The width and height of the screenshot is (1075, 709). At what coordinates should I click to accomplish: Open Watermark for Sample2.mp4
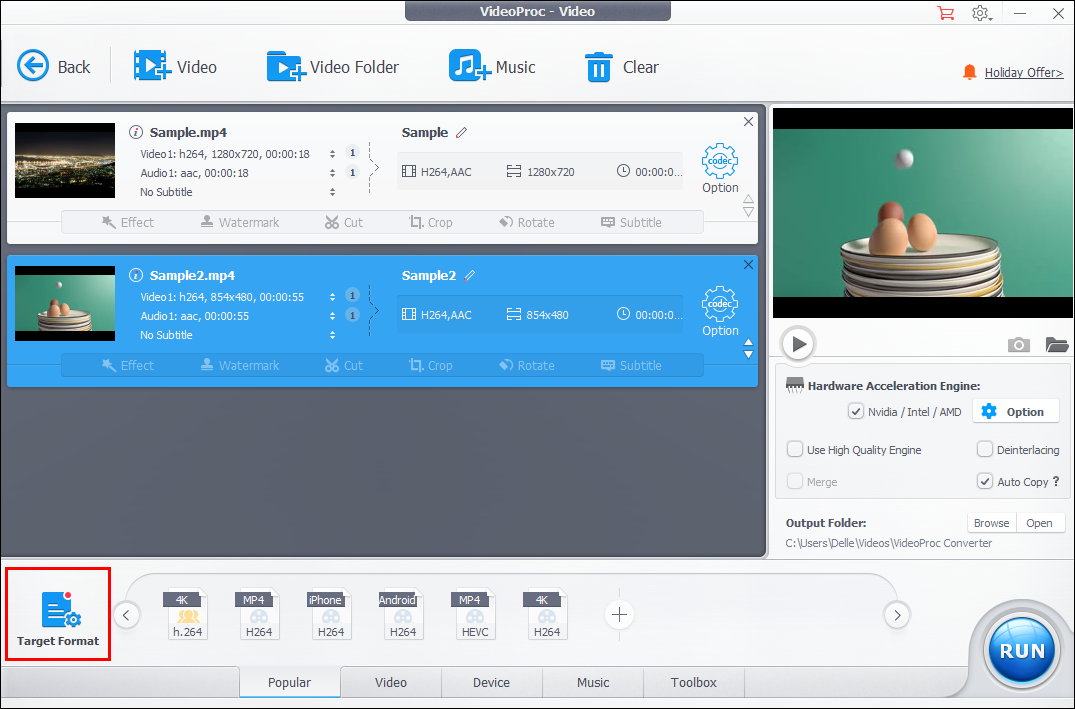[240, 365]
